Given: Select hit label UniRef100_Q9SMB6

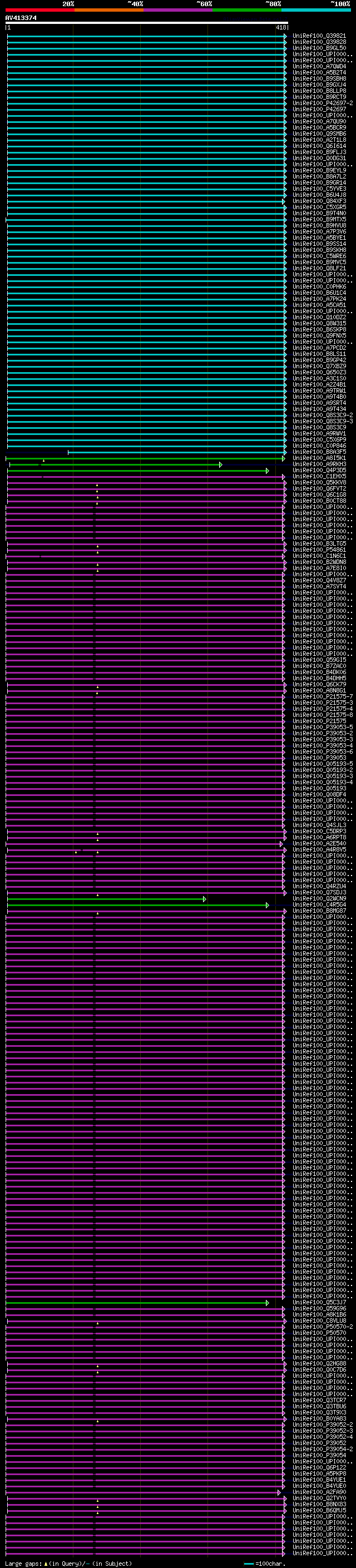Looking at the screenshot, I should (319, 134).
